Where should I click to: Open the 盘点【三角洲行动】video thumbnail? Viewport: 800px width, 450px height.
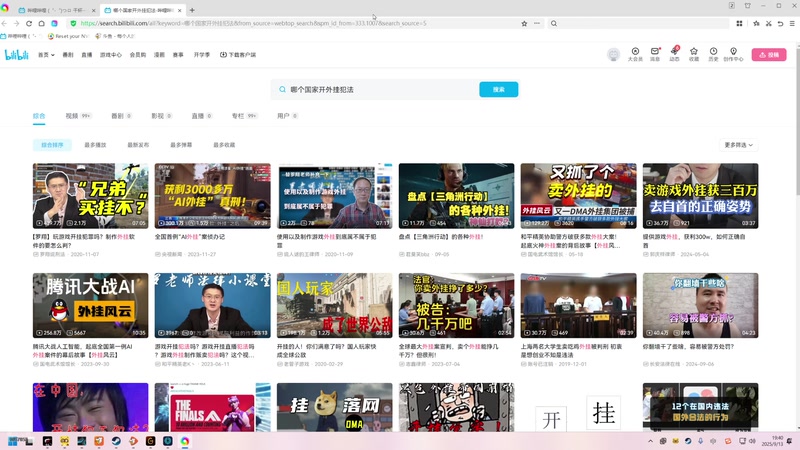pos(457,196)
